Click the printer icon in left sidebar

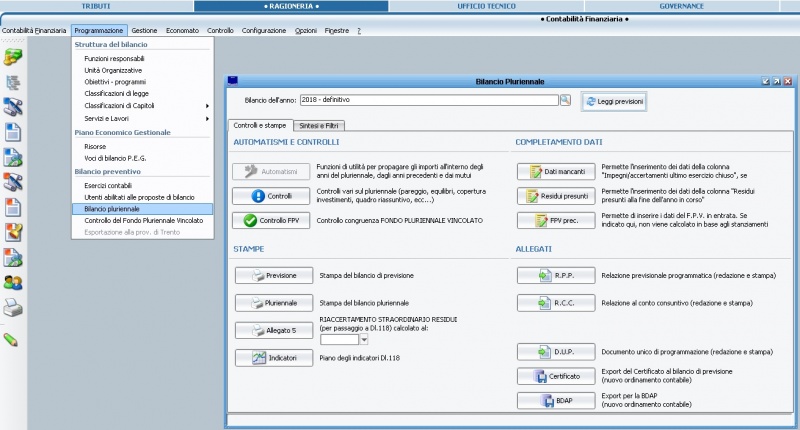tap(13, 309)
